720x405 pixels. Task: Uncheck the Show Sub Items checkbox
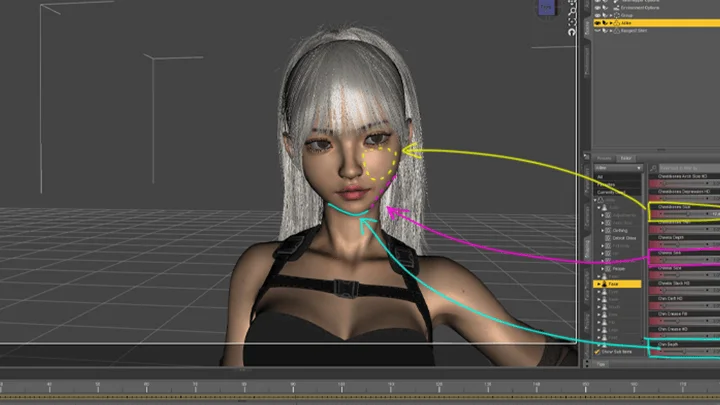point(597,352)
